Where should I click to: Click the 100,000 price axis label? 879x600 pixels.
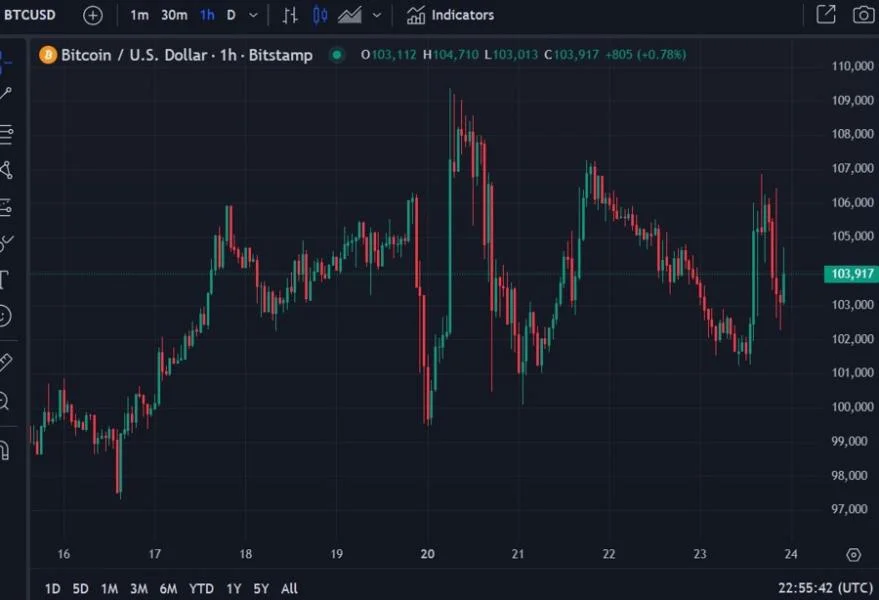tap(852, 407)
